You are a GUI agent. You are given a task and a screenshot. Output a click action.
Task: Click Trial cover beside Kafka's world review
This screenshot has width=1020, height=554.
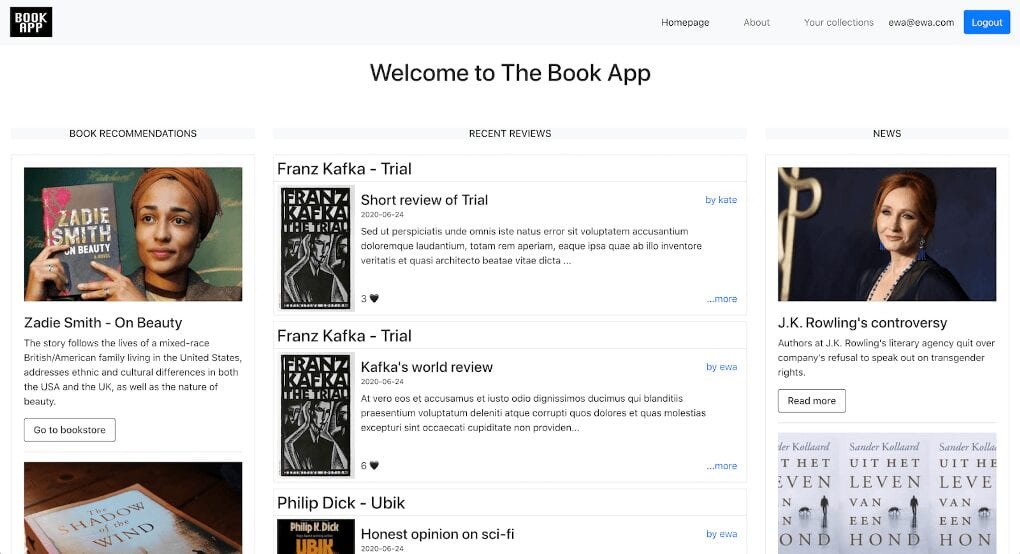(x=317, y=415)
